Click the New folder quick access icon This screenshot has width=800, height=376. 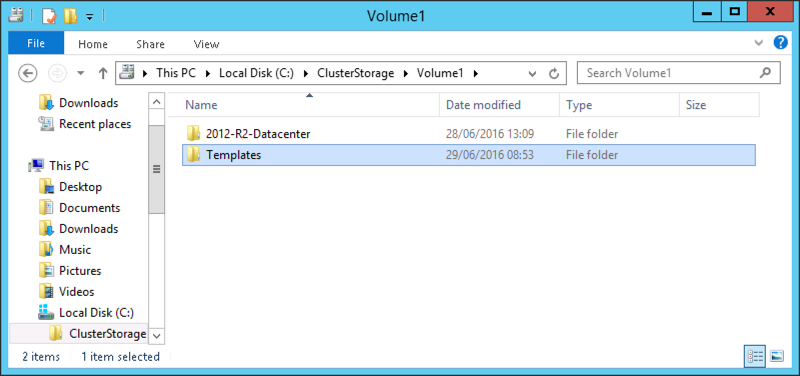70,15
